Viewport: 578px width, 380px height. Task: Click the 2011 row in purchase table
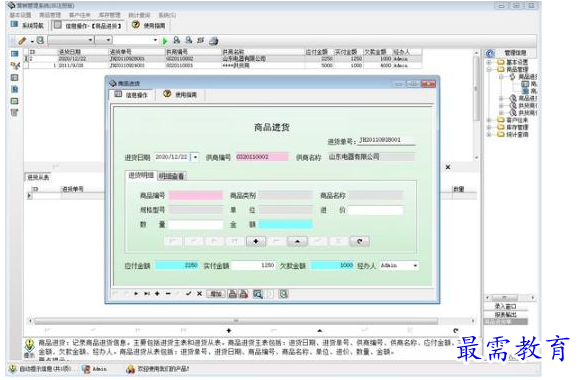[x=224, y=65]
